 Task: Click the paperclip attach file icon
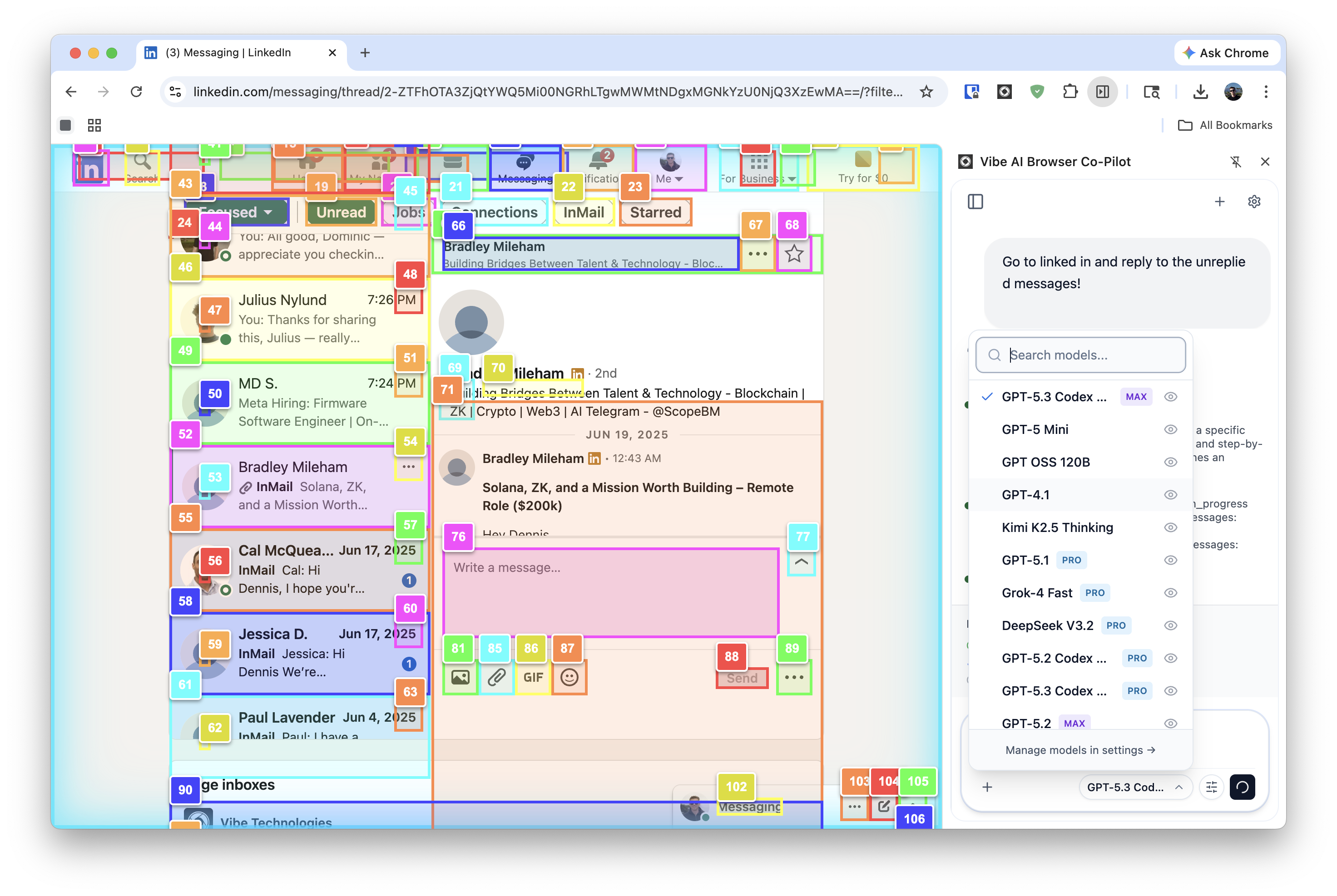coord(496,677)
